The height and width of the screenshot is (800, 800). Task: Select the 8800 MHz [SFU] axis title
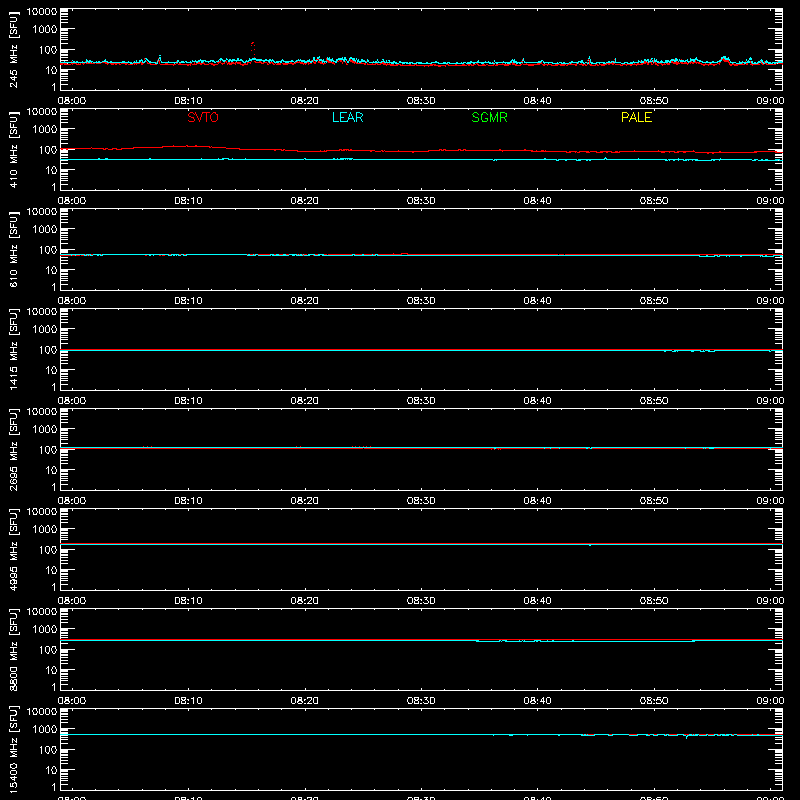13,649
